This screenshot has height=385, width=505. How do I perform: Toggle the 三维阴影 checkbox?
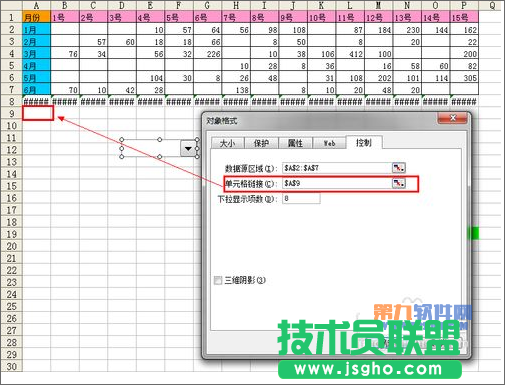(218, 280)
